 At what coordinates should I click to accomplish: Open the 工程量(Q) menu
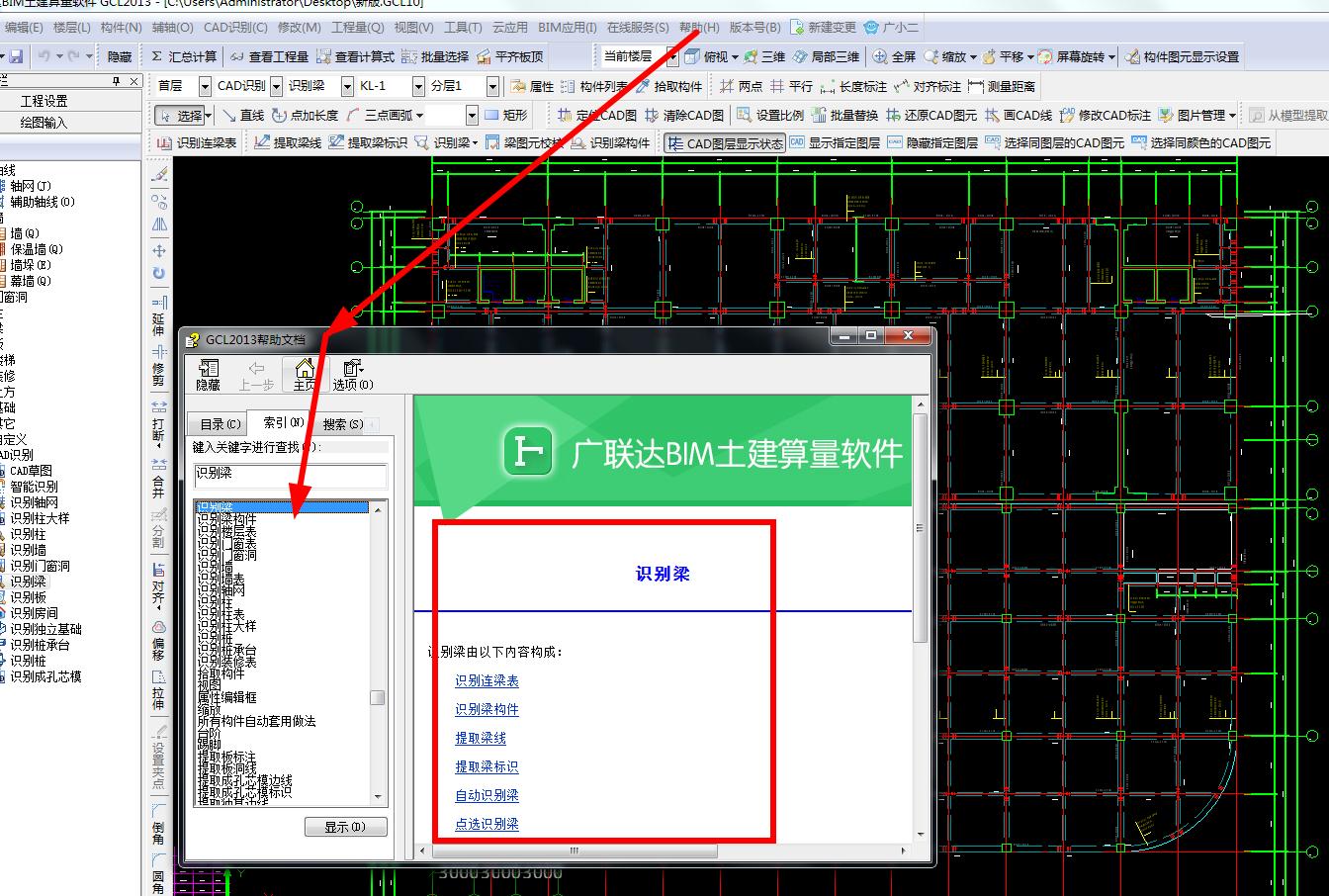coord(357,28)
